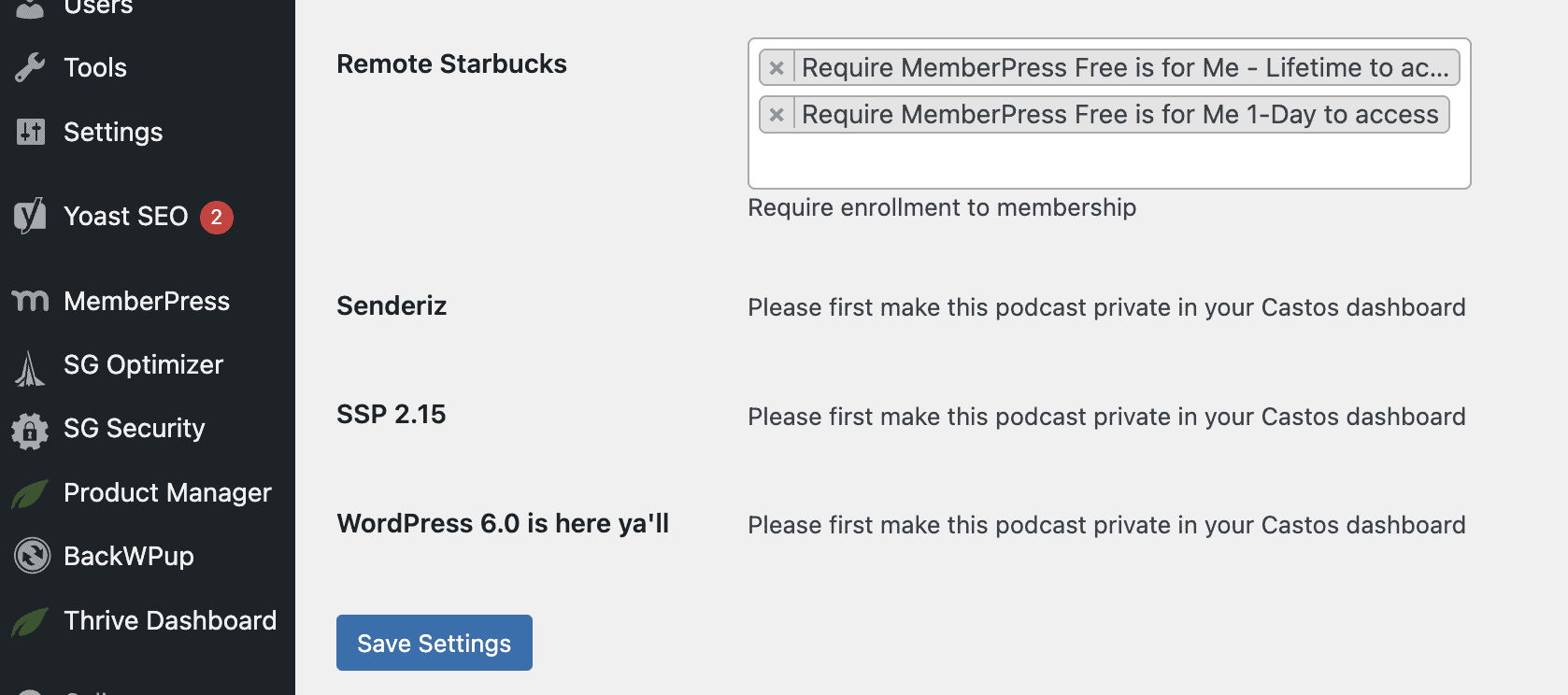The image size is (1568, 695).
Task: Click the Tools wrench icon
Action: coord(30,67)
